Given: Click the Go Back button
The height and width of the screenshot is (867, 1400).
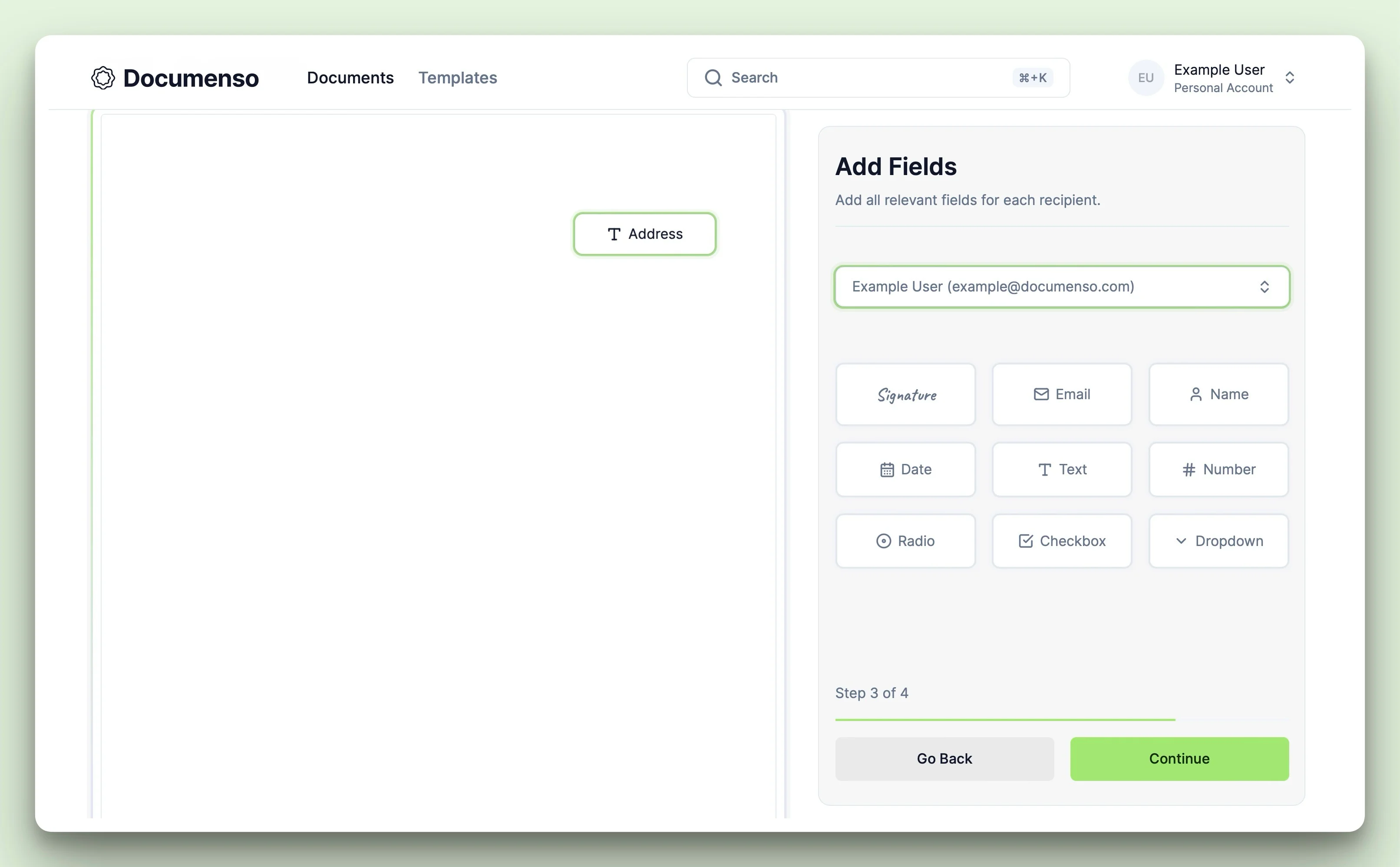Looking at the screenshot, I should point(945,758).
